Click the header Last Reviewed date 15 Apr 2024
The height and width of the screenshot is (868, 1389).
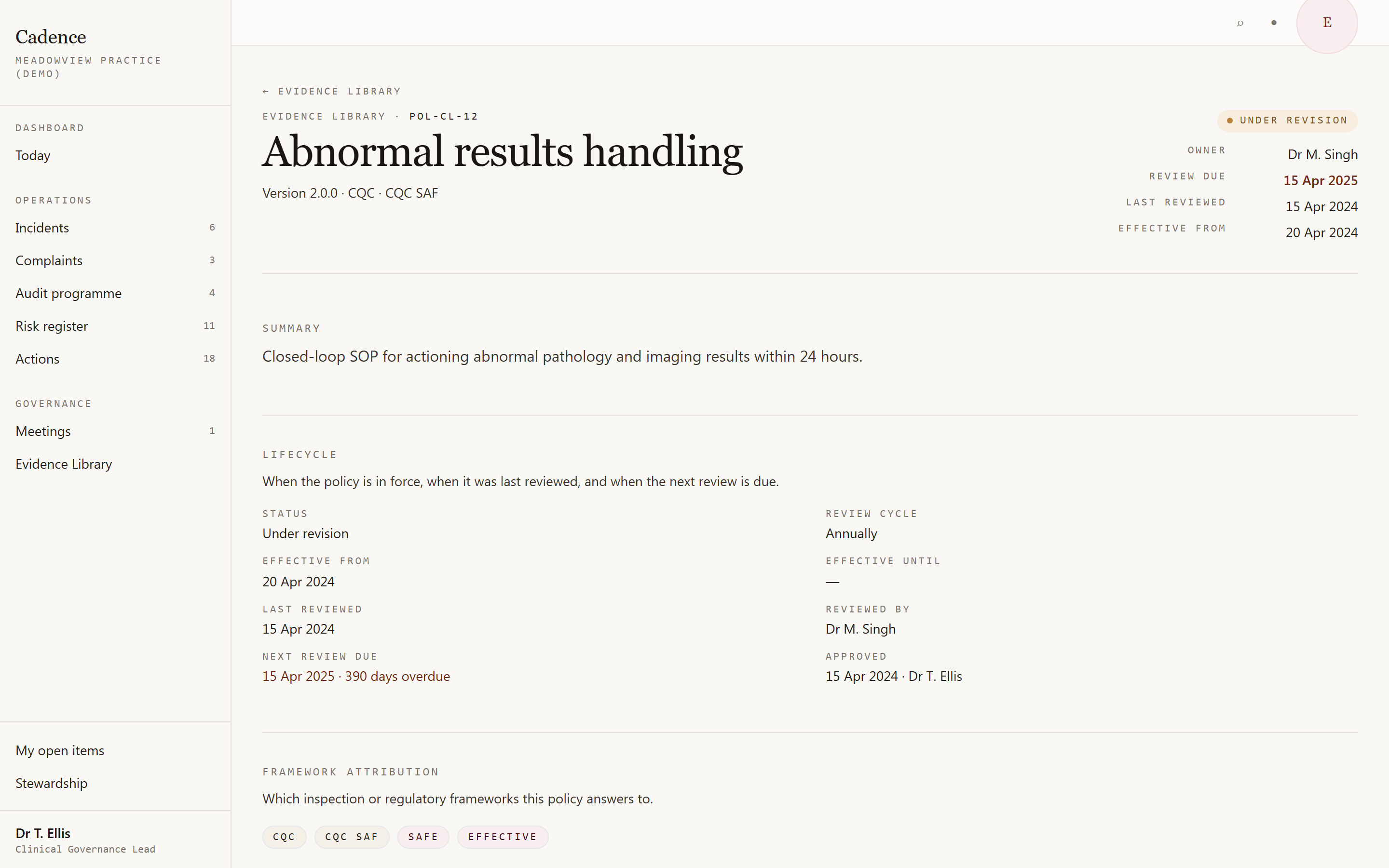pos(1321,207)
